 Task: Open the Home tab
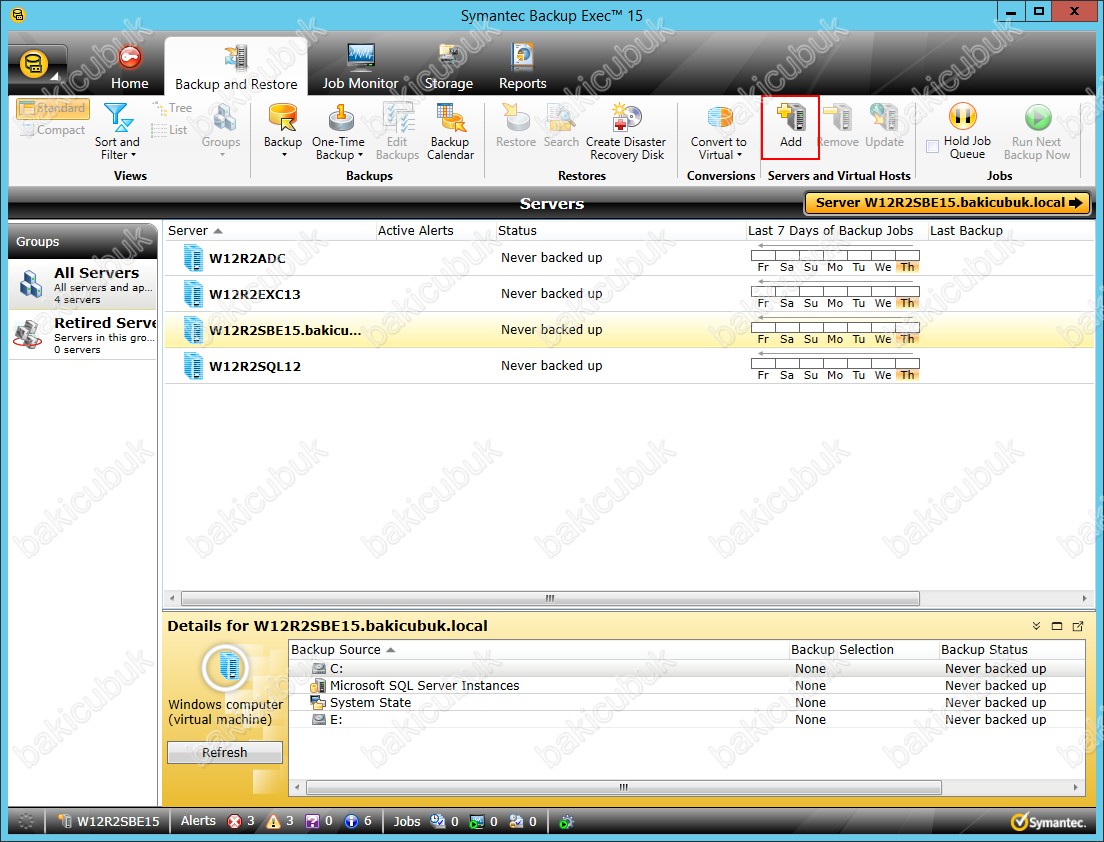point(130,68)
